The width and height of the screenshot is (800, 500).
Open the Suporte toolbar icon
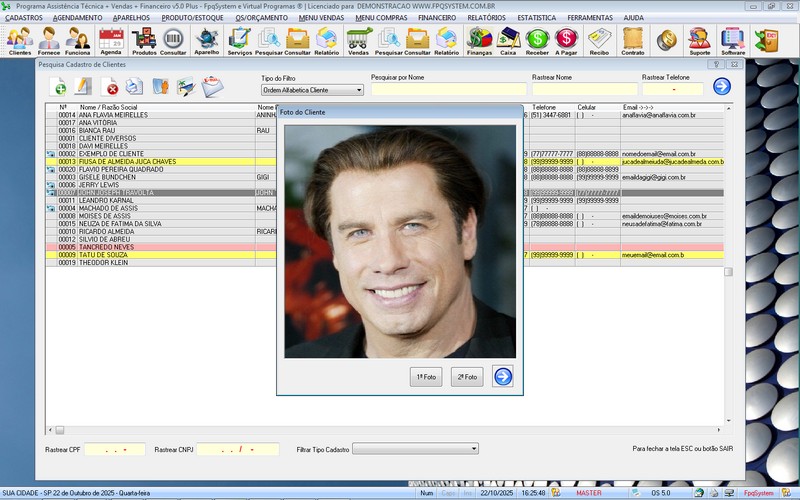coord(699,40)
